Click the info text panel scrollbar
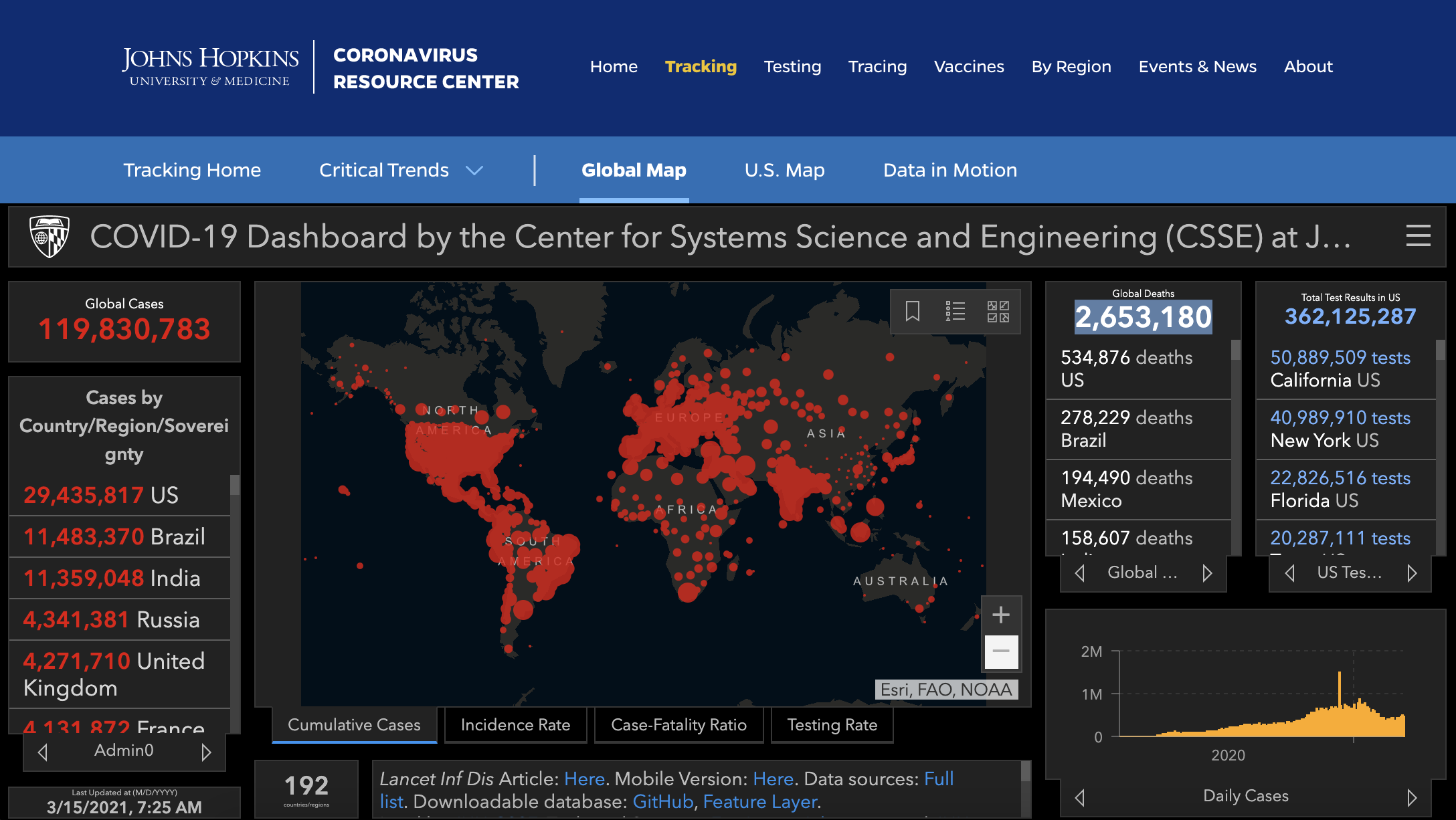The width and height of the screenshot is (1456, 820). [x=1025, y=772]
